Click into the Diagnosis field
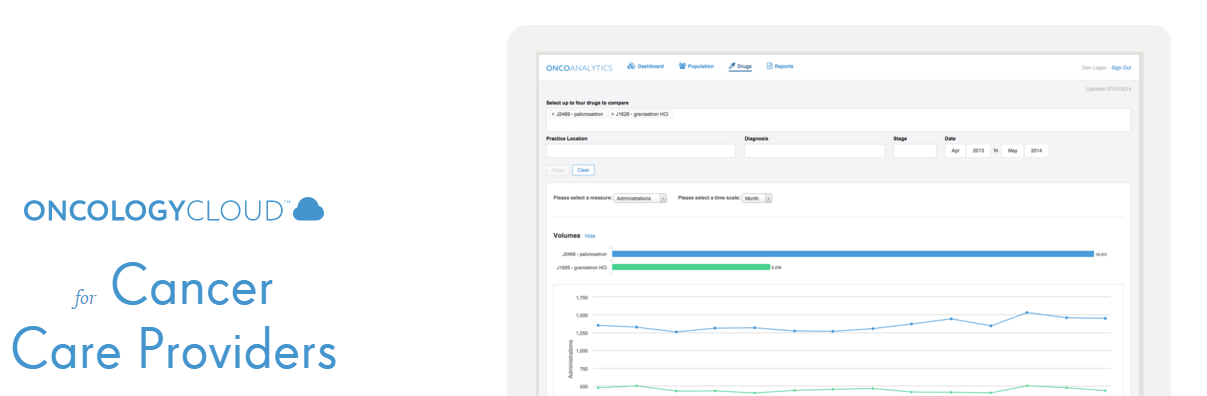Image resolution: width=1207 pixels, height=396 pixels. (x=815, y=151)
